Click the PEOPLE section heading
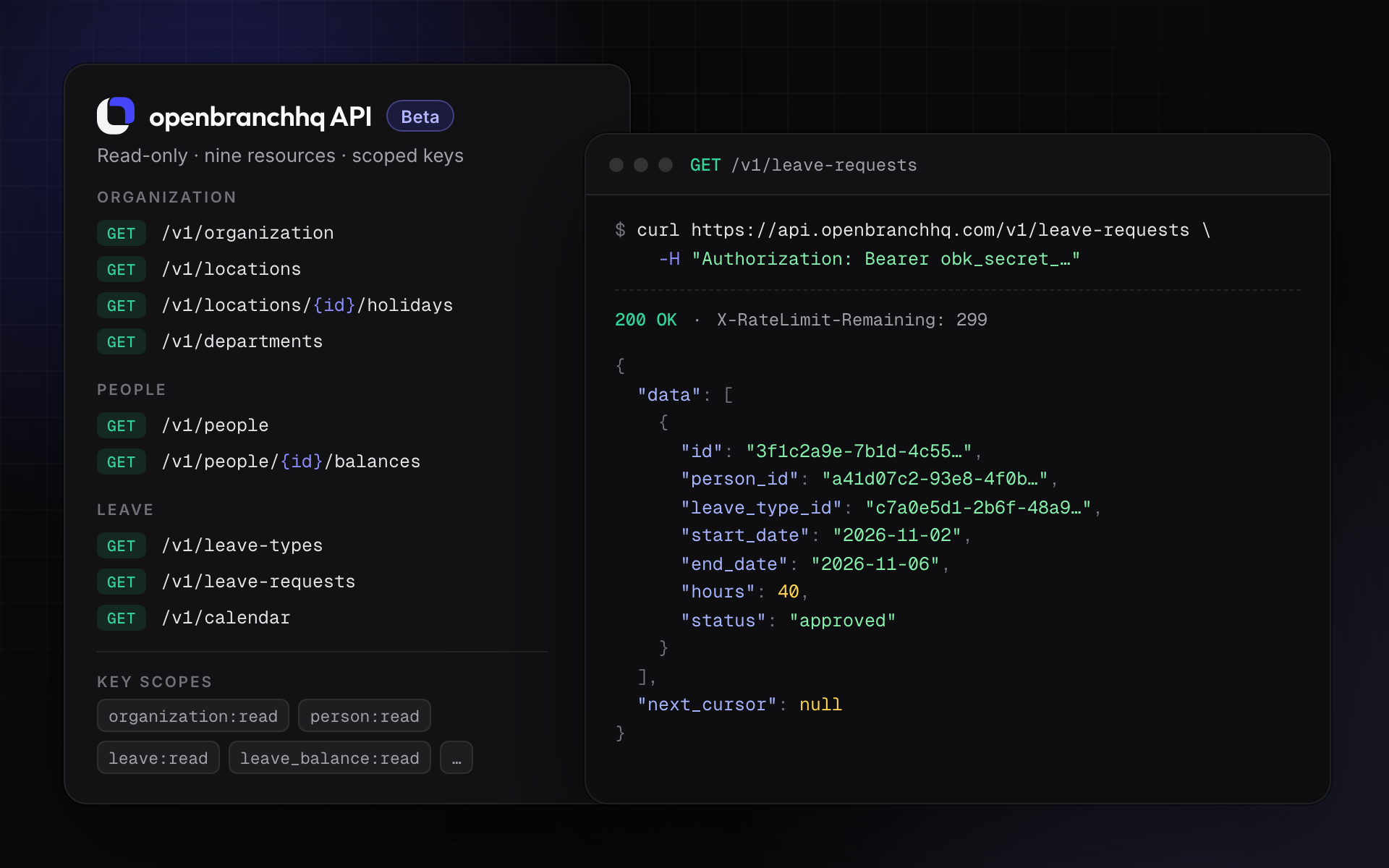Screen dimensions: 1389x868 point(132,390)
